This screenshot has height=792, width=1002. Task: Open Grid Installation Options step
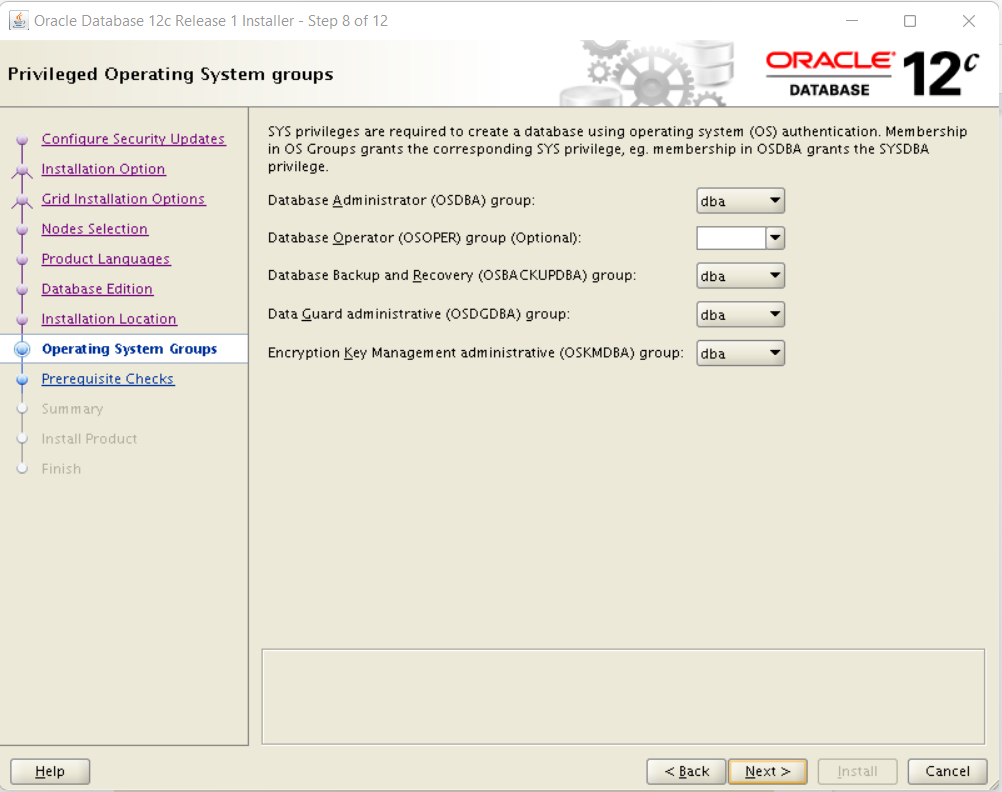123,199
